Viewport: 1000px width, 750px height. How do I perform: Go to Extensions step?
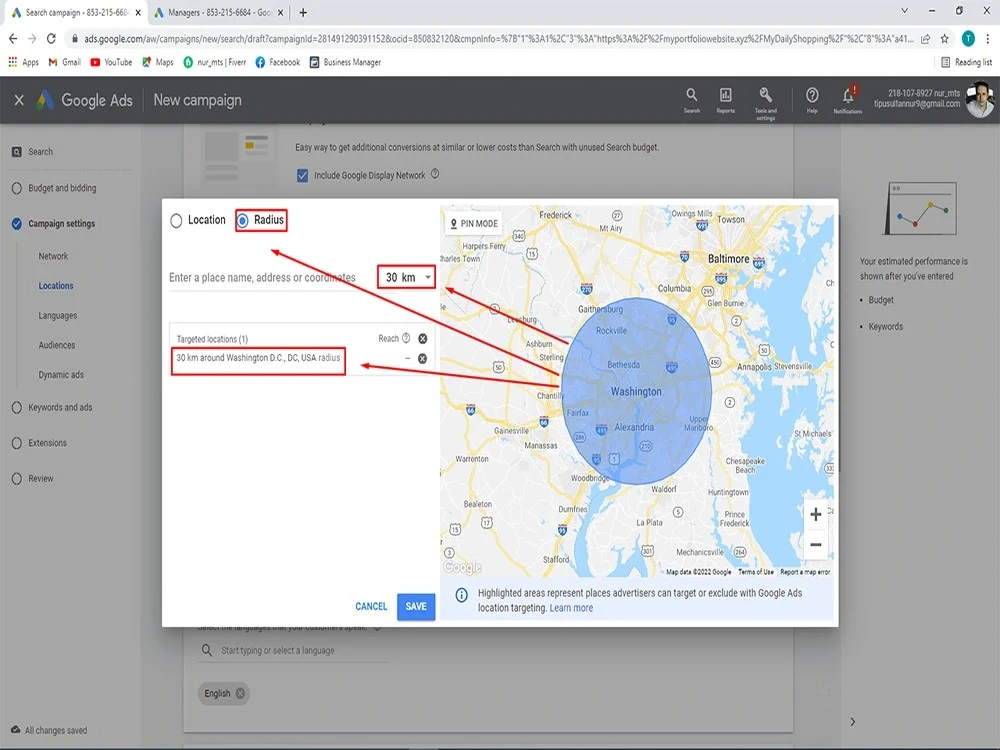click(x=47, y=443)
